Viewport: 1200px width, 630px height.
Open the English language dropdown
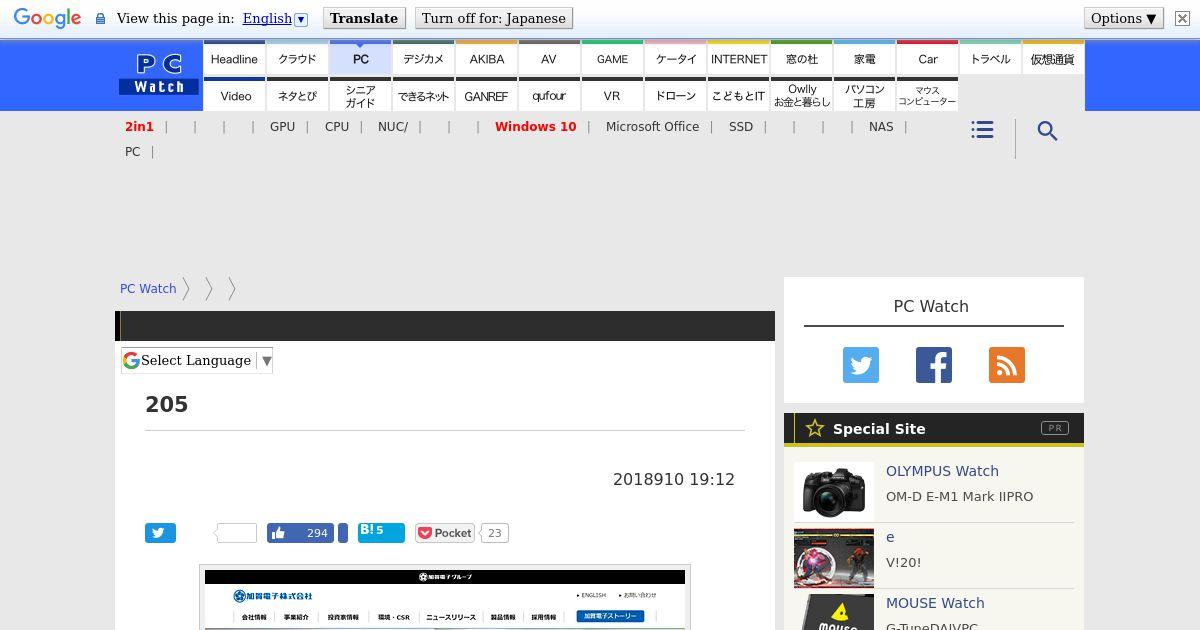275,18
